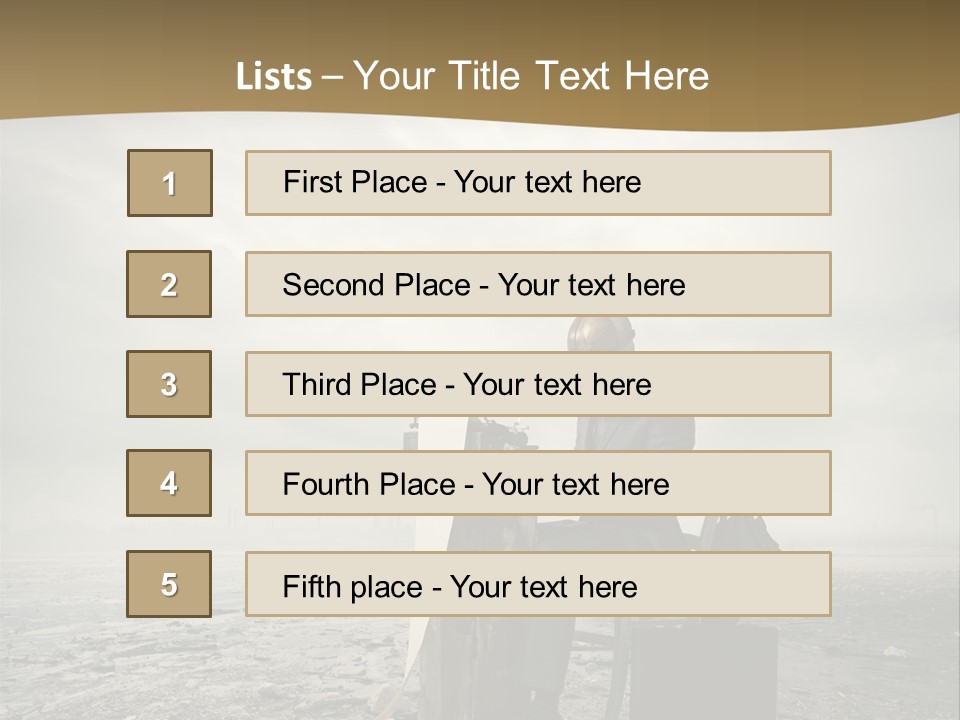Select the Fourth Place text box
The image size is (960, 720).
point(538,483)
